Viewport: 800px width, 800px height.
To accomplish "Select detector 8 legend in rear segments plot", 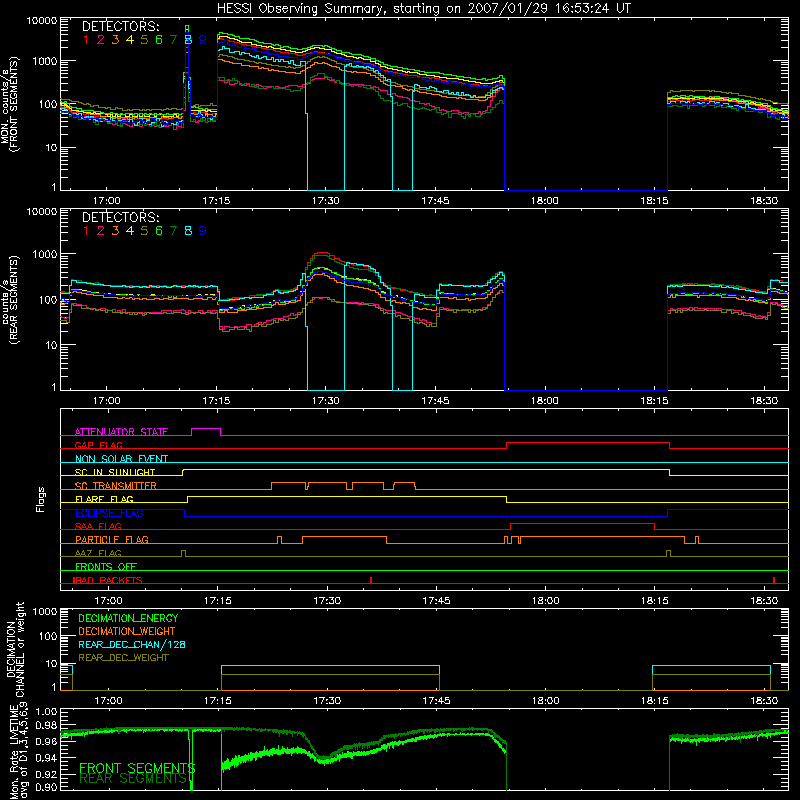I will (x=188, y=231).
